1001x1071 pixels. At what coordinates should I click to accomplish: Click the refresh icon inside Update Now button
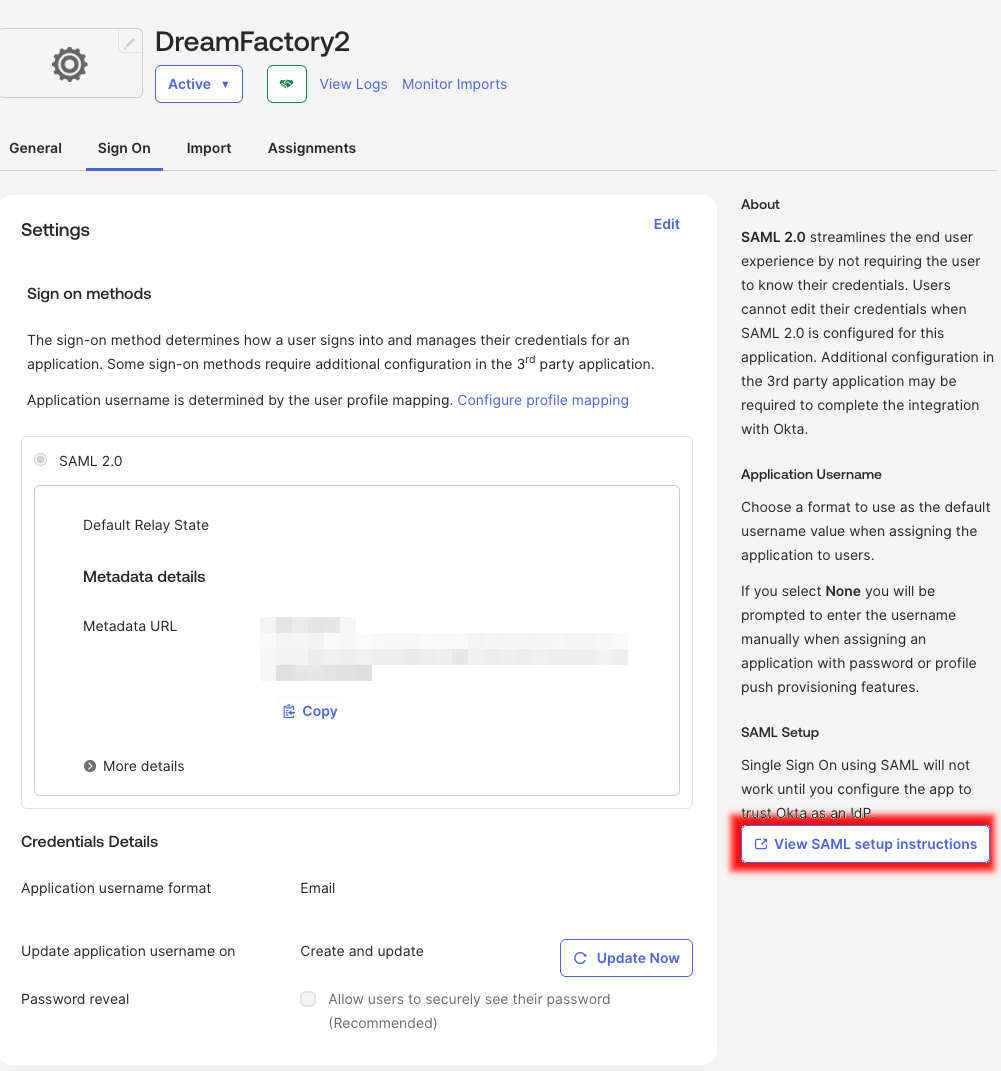(580, 957)
